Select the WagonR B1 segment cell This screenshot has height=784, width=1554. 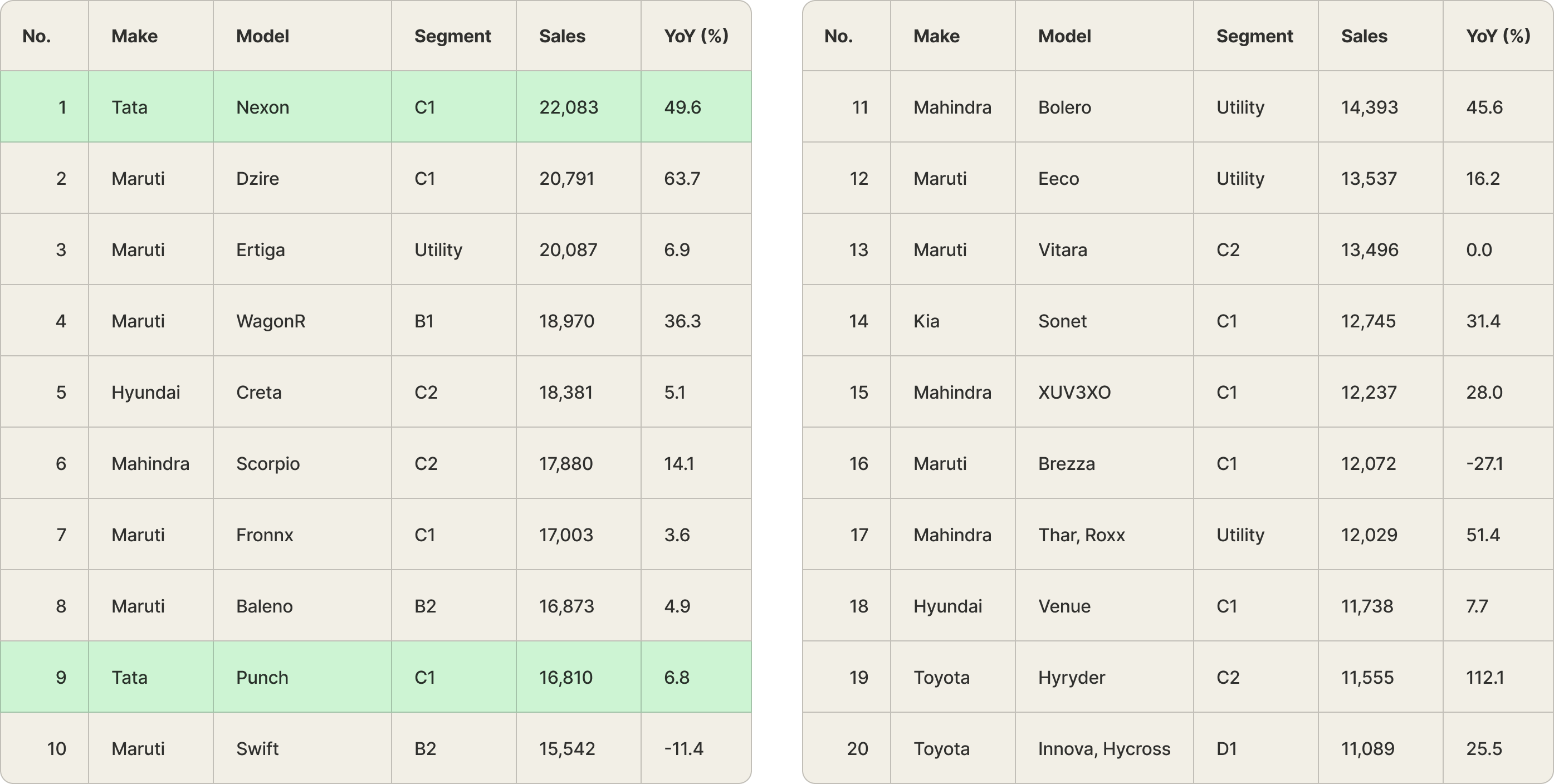(424, 321)
